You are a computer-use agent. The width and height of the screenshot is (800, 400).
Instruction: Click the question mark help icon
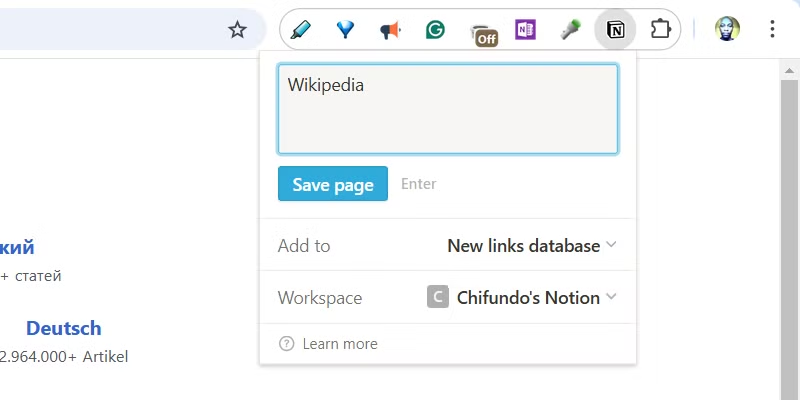287,344
